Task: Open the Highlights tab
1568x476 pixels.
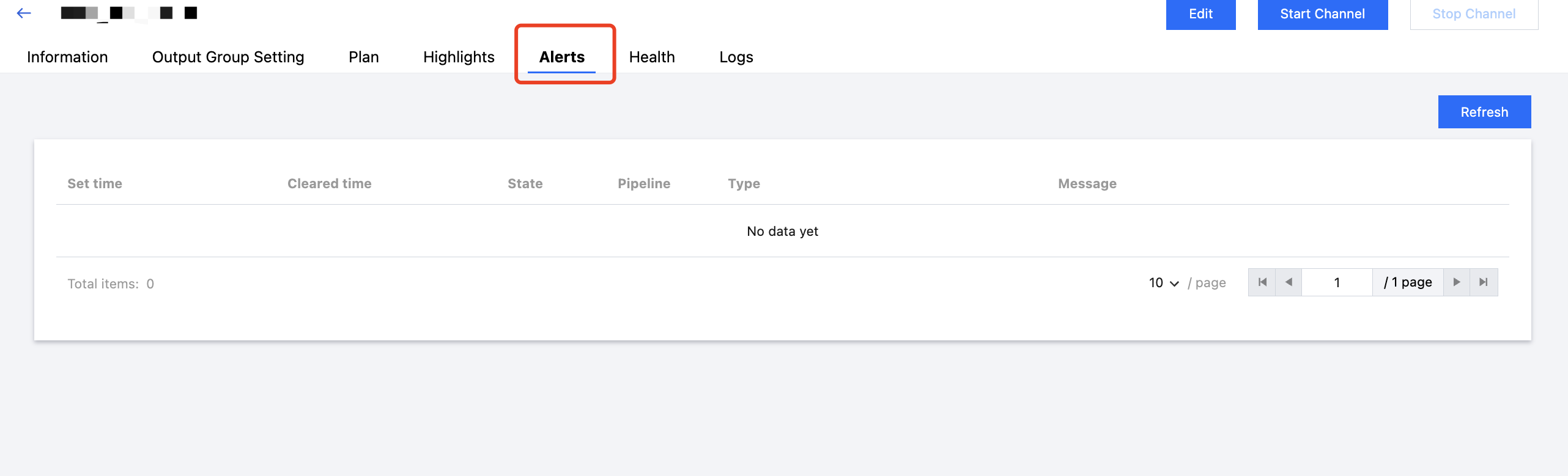Action: pos(459,57)
